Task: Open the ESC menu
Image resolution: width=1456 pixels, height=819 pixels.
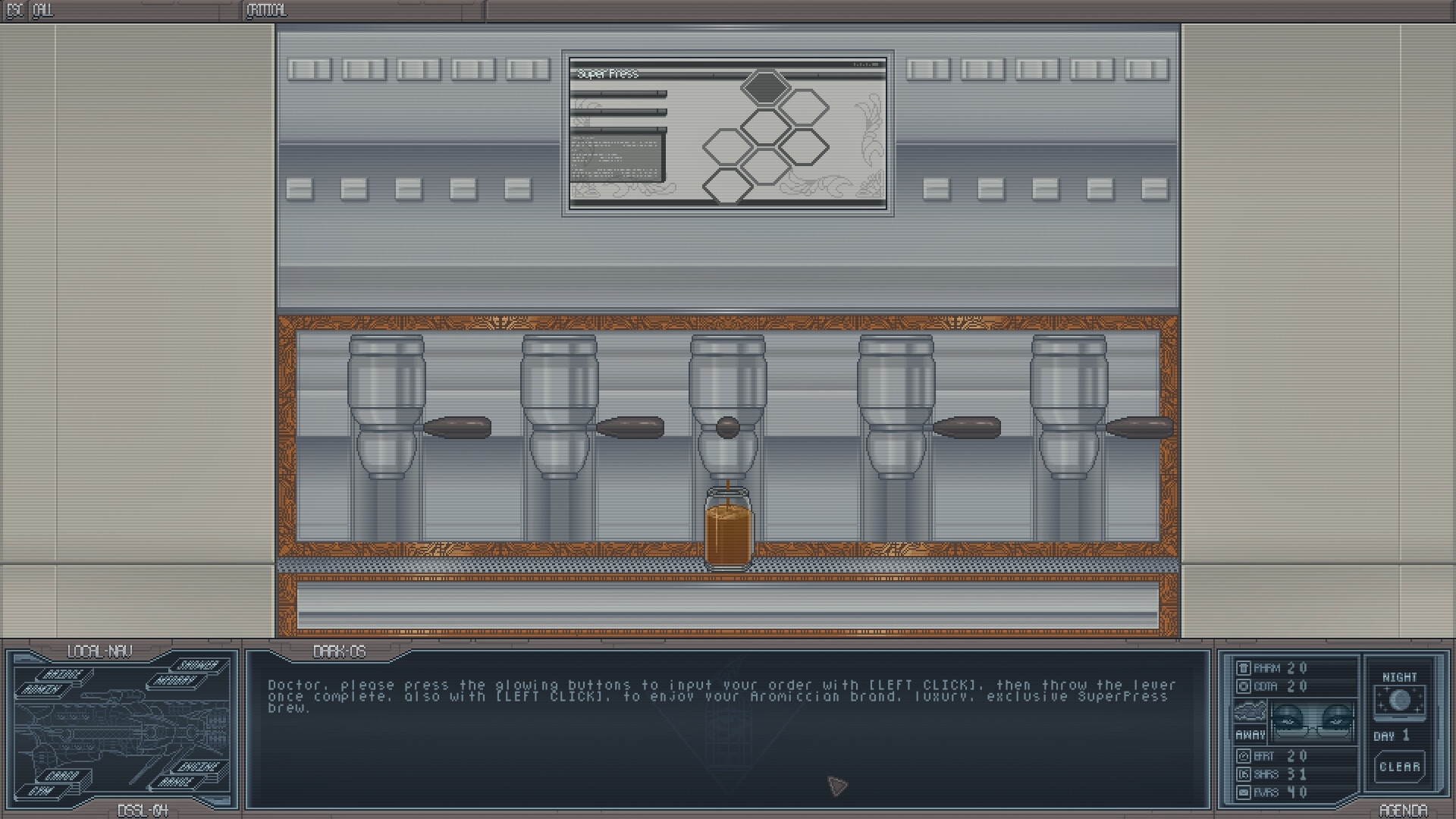Action: (14, 11)
